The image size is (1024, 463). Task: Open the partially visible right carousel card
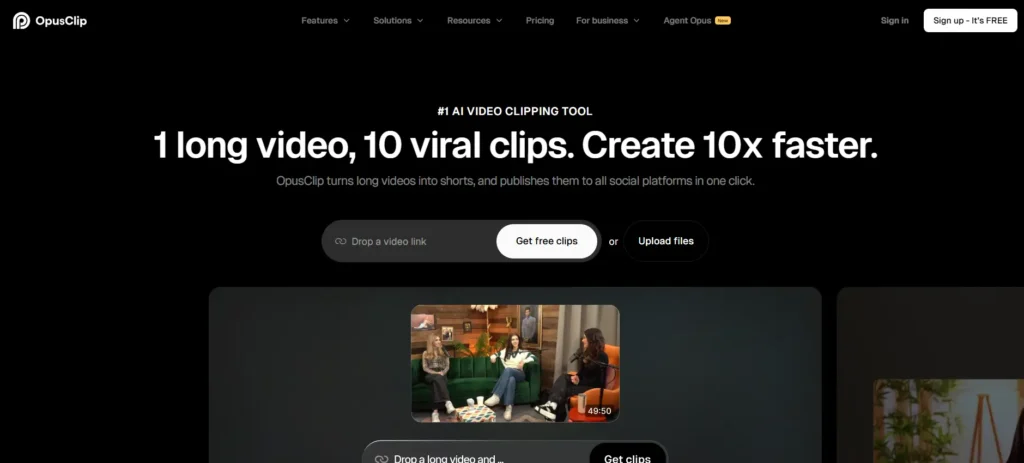click(x=930, y=375)
